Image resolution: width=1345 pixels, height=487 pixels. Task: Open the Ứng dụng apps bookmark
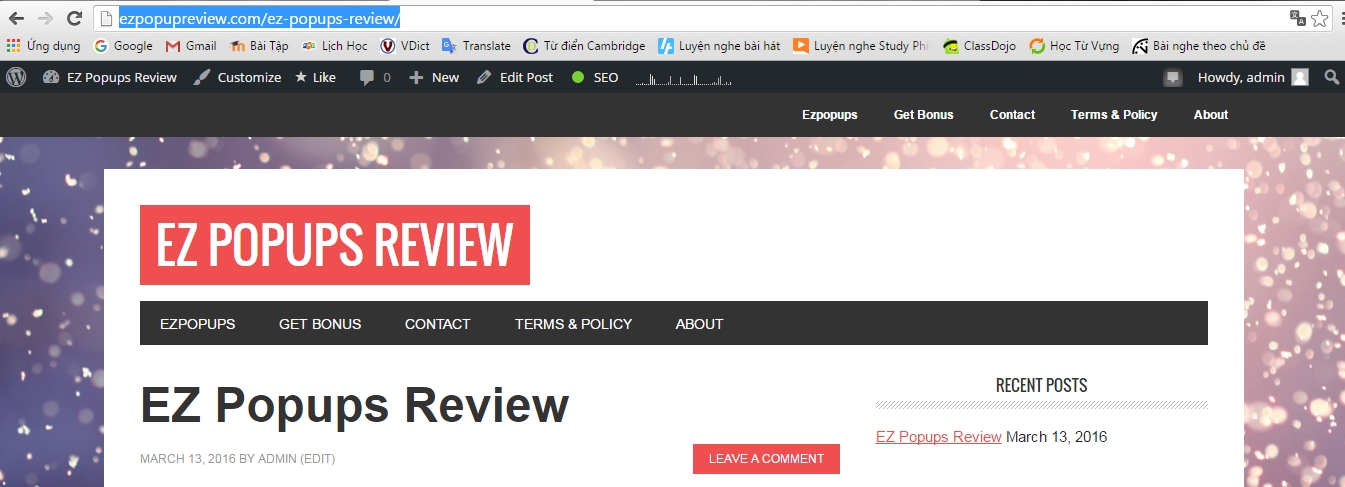(x=43, y=45)
